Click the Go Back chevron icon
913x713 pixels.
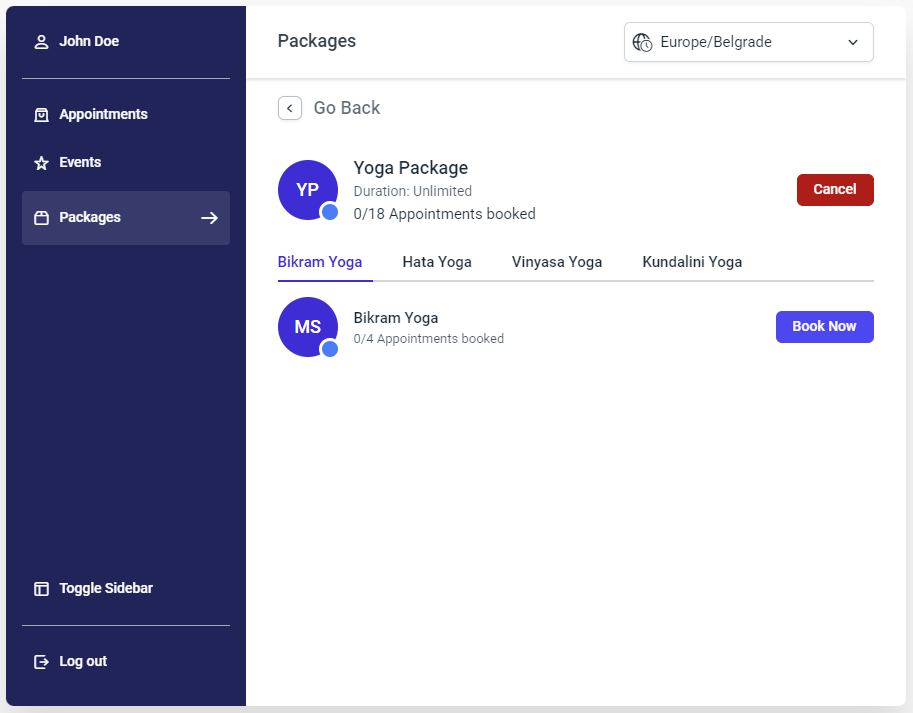pos(290,108)
